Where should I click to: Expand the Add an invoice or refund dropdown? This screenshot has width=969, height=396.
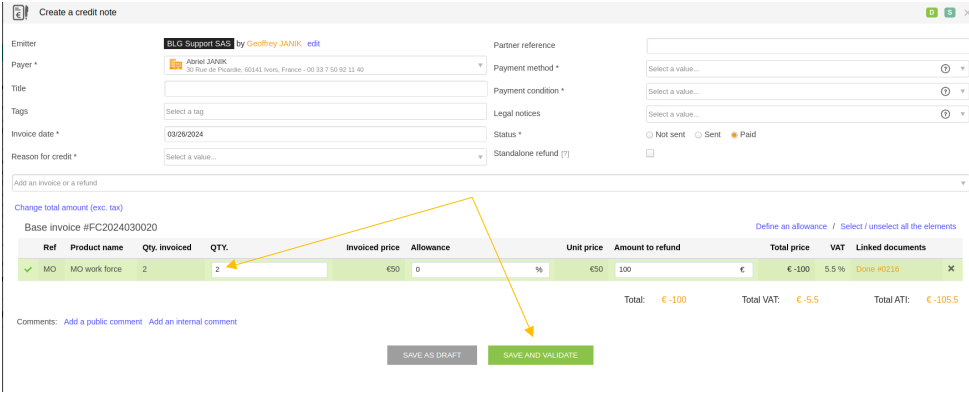click(490, 183)
